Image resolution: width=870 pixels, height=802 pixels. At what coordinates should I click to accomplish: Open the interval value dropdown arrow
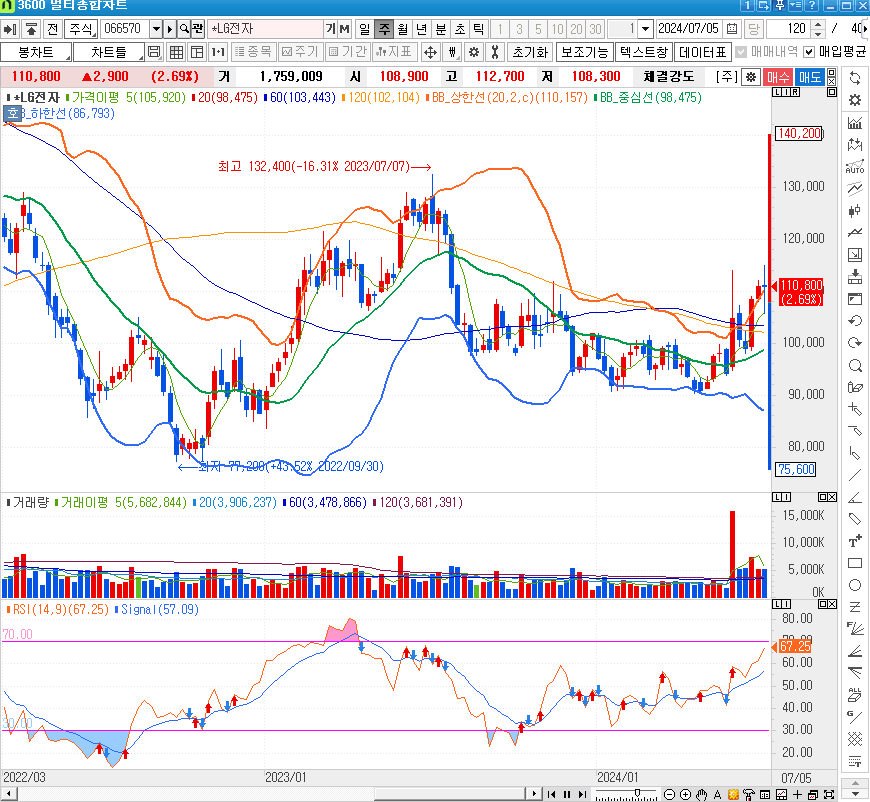[x=645, y=28]
